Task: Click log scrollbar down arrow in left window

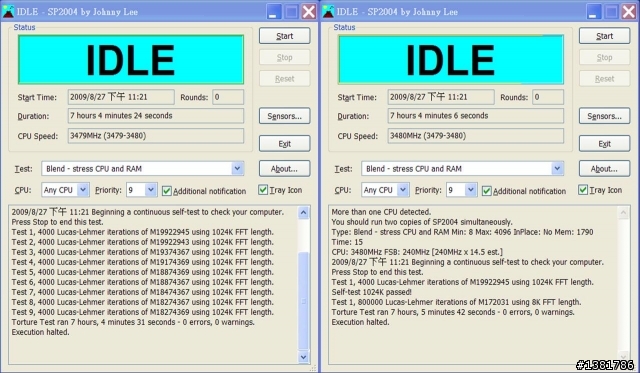Action: coord(303,357)
